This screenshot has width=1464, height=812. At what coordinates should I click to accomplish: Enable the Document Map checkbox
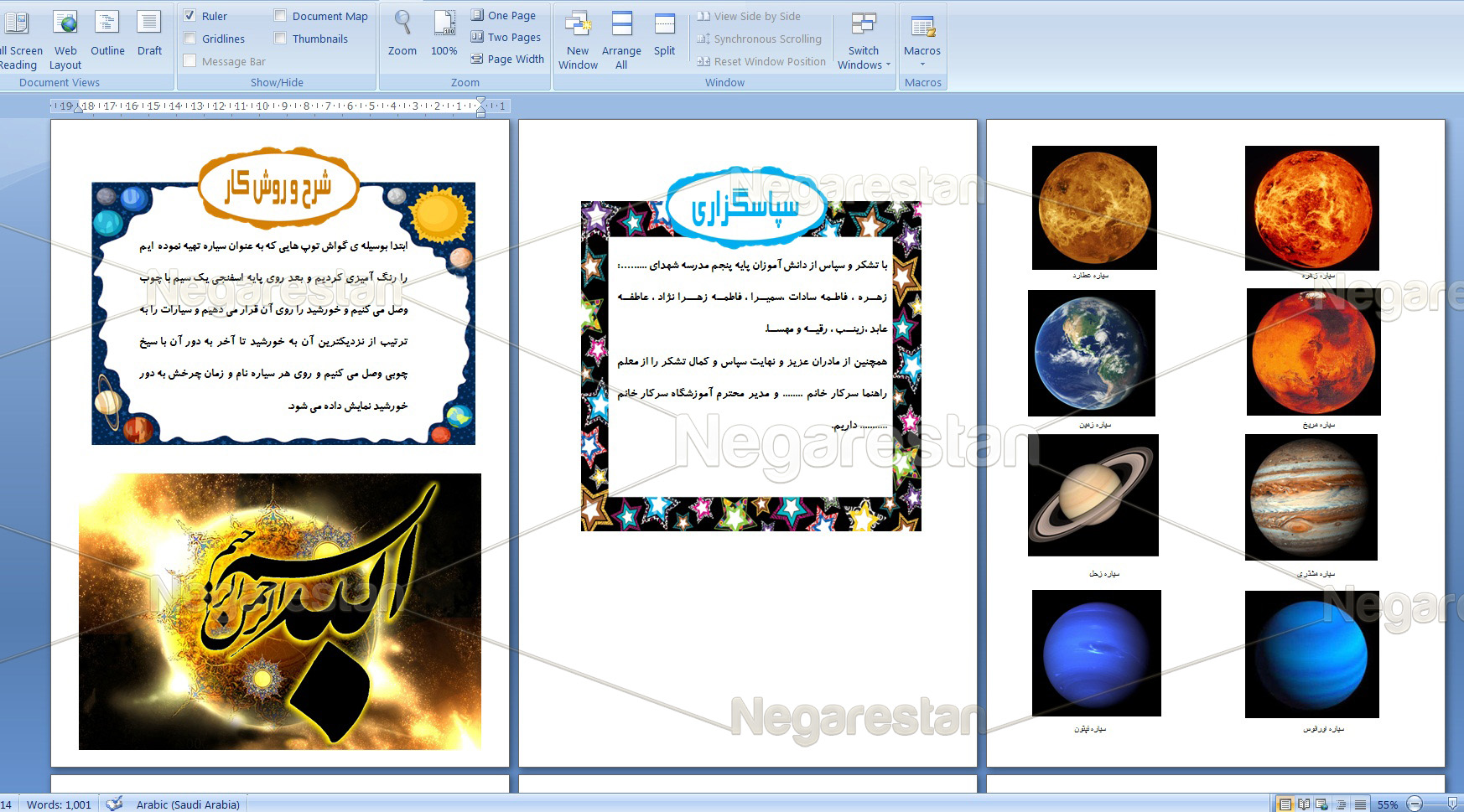(280, 16)
